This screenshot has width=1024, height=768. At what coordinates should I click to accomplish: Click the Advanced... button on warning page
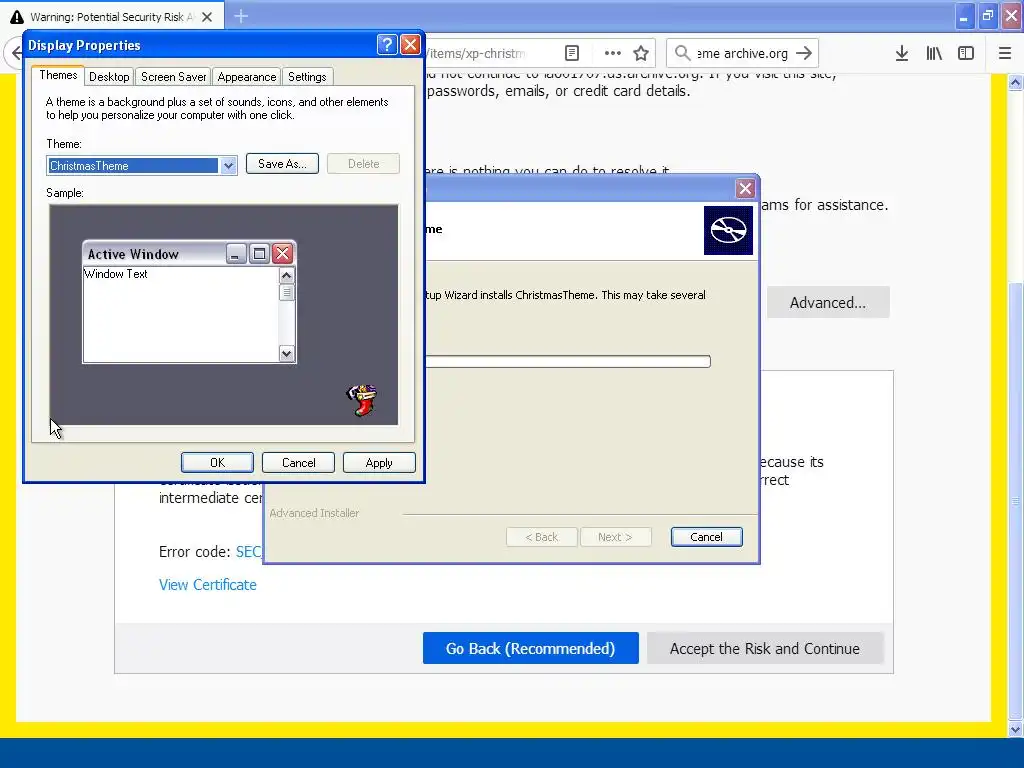click(x=827, y=302)
